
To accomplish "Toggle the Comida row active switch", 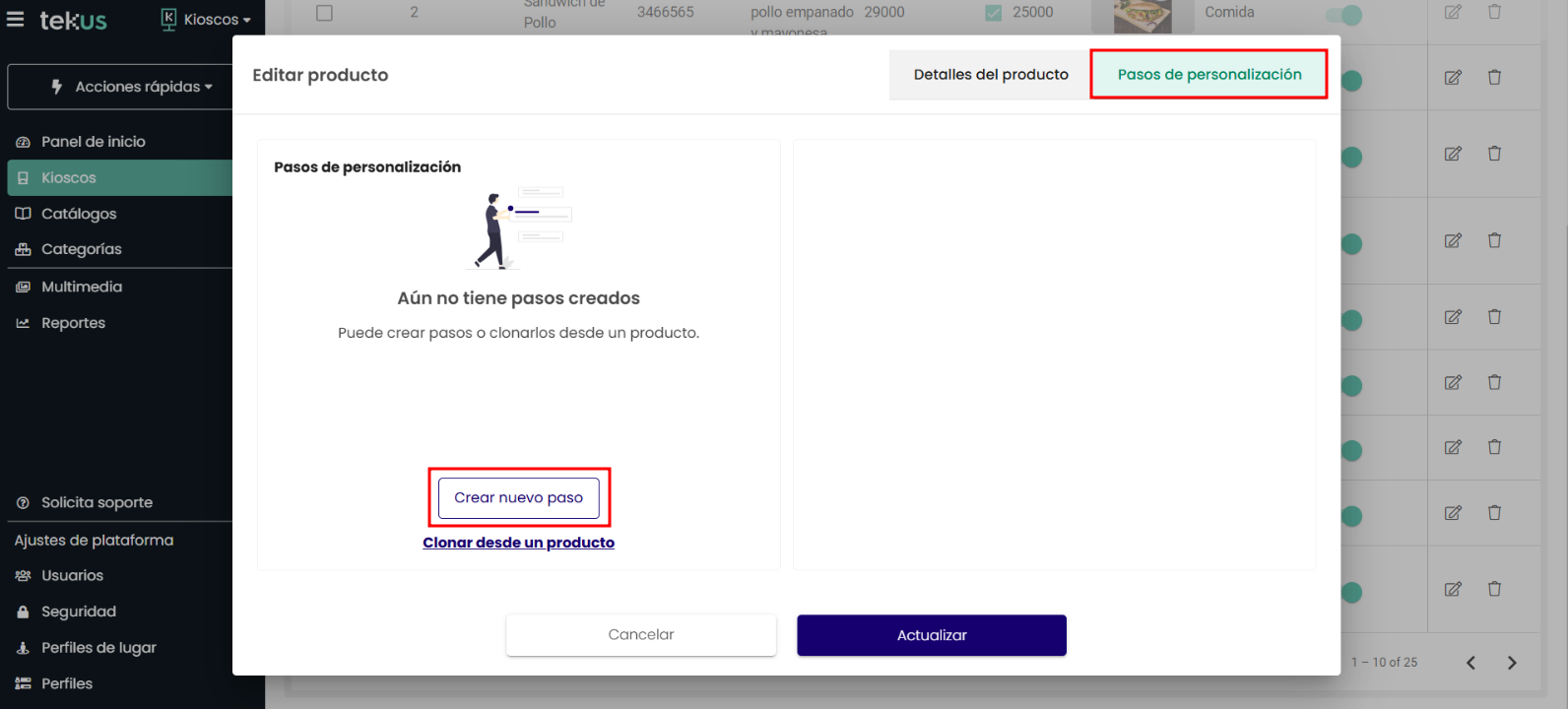I will click(1343, 14).
